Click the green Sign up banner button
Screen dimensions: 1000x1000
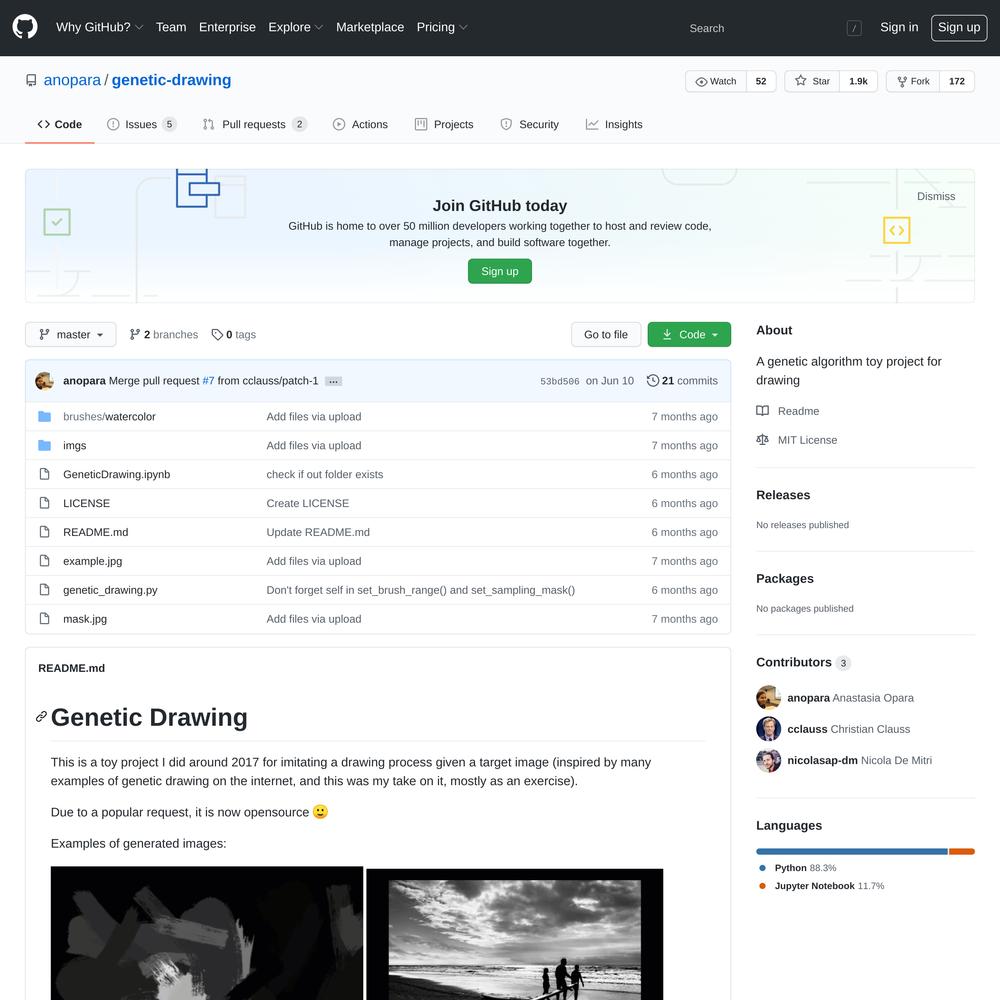(x=499, y=271)
